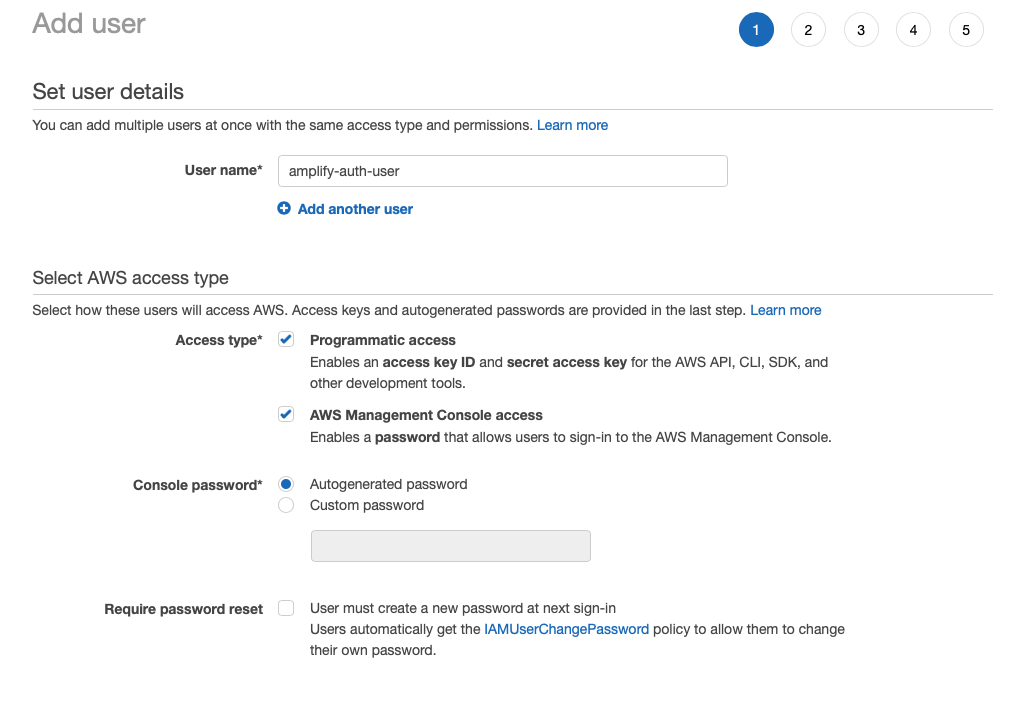
Task: Click the User name input field
Action: coord(502,170)
